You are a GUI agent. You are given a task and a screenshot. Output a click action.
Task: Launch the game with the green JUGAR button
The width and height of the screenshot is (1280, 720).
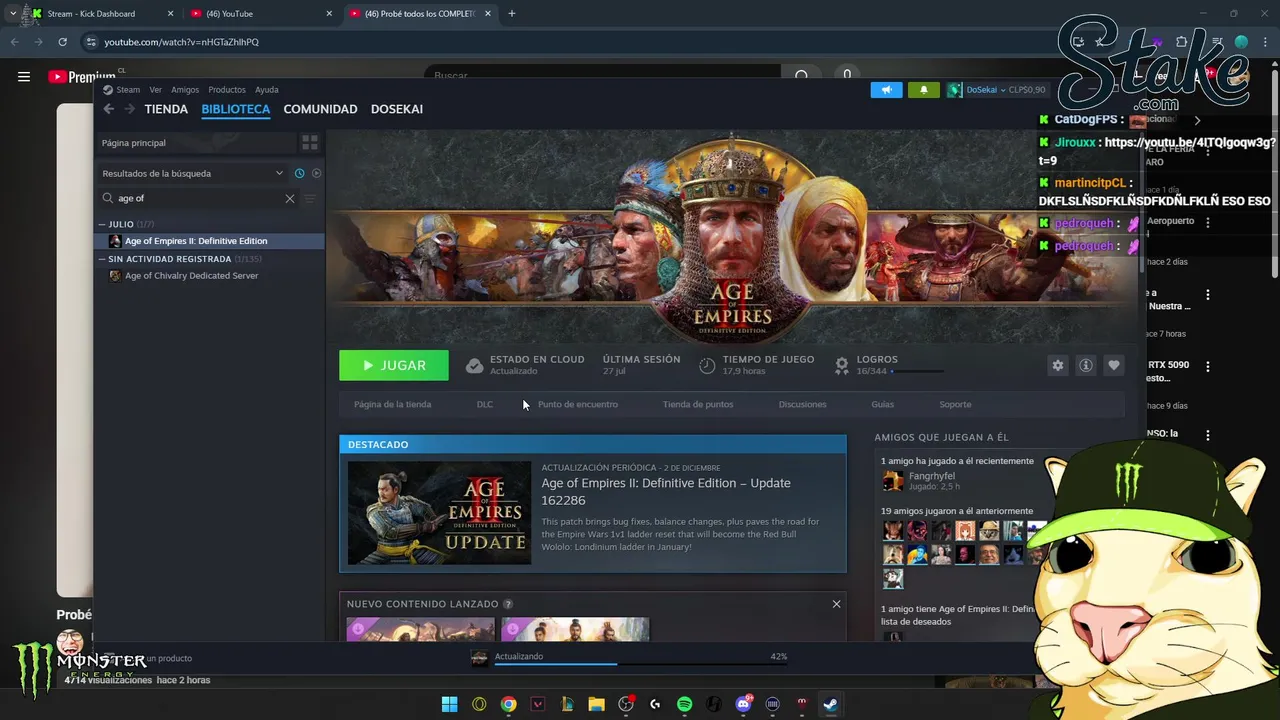click(x=394, y=365)
